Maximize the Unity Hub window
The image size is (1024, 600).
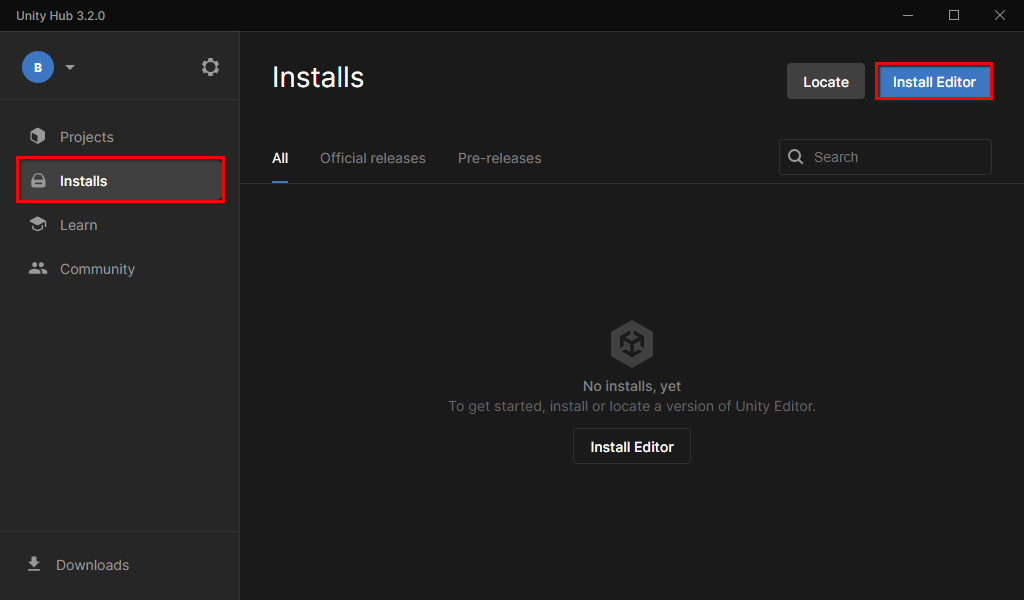(953, 15)
